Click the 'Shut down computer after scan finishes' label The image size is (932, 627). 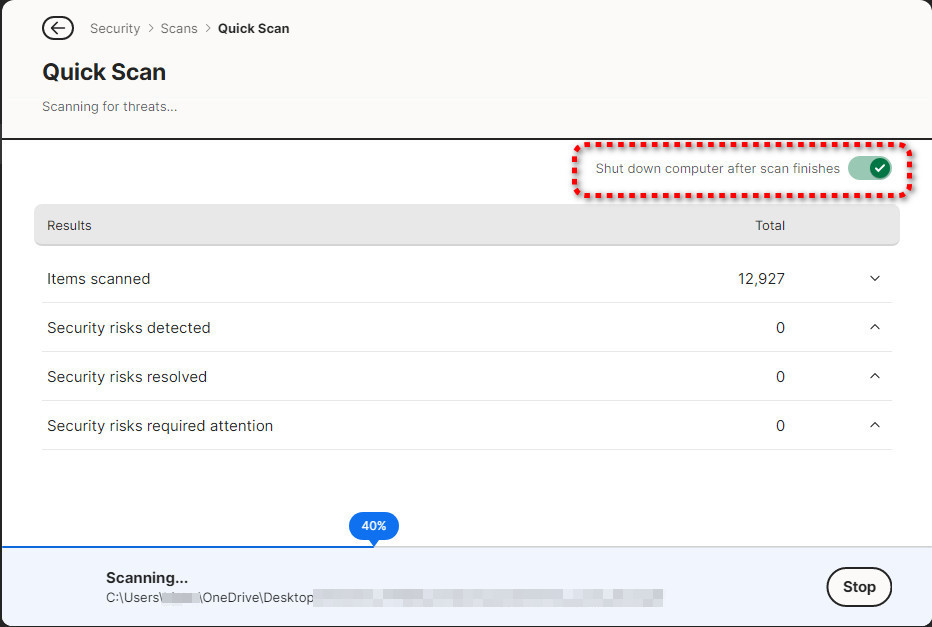[717, 169]
